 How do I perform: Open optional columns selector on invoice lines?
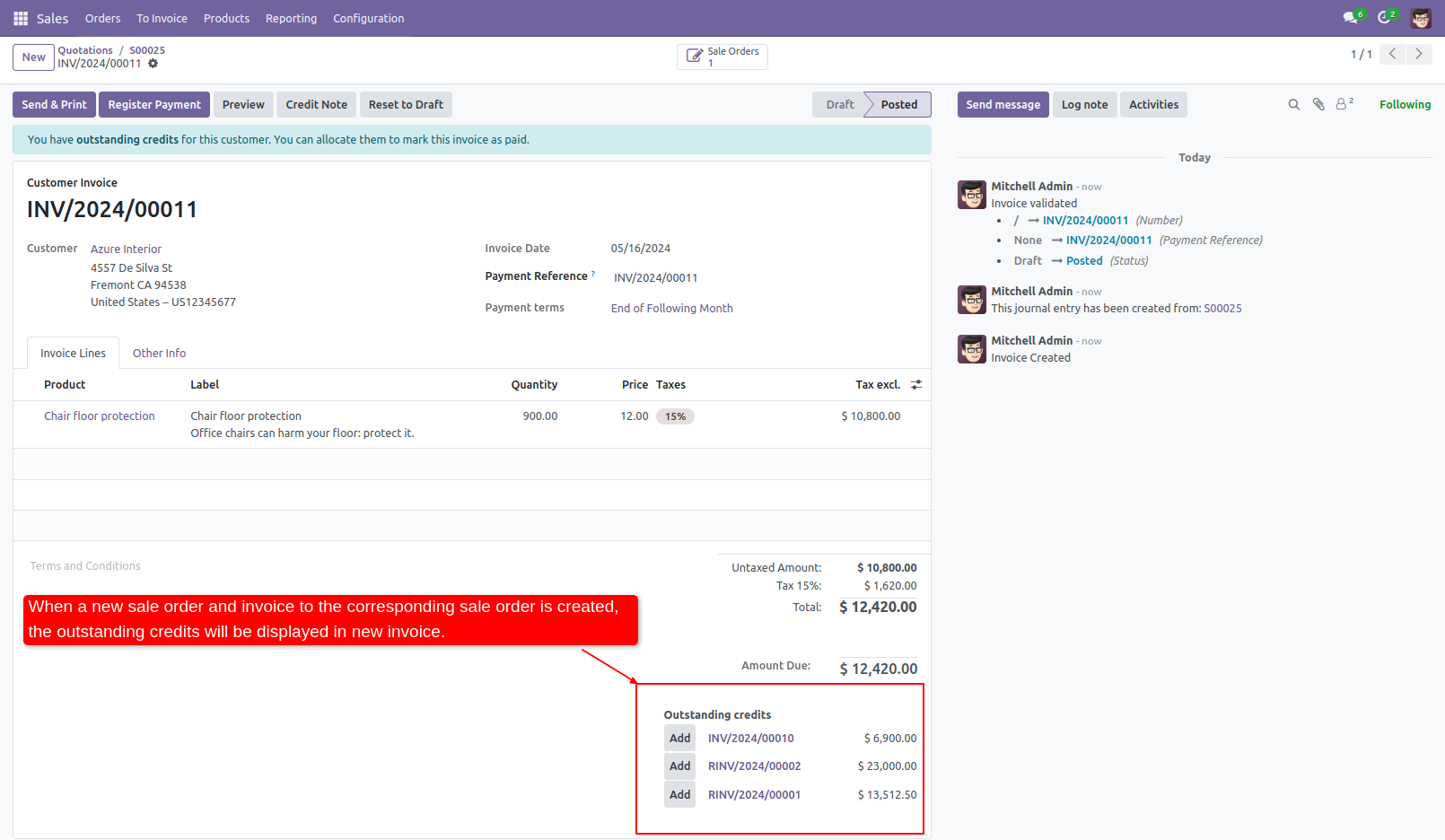click(x=916, y=384)
